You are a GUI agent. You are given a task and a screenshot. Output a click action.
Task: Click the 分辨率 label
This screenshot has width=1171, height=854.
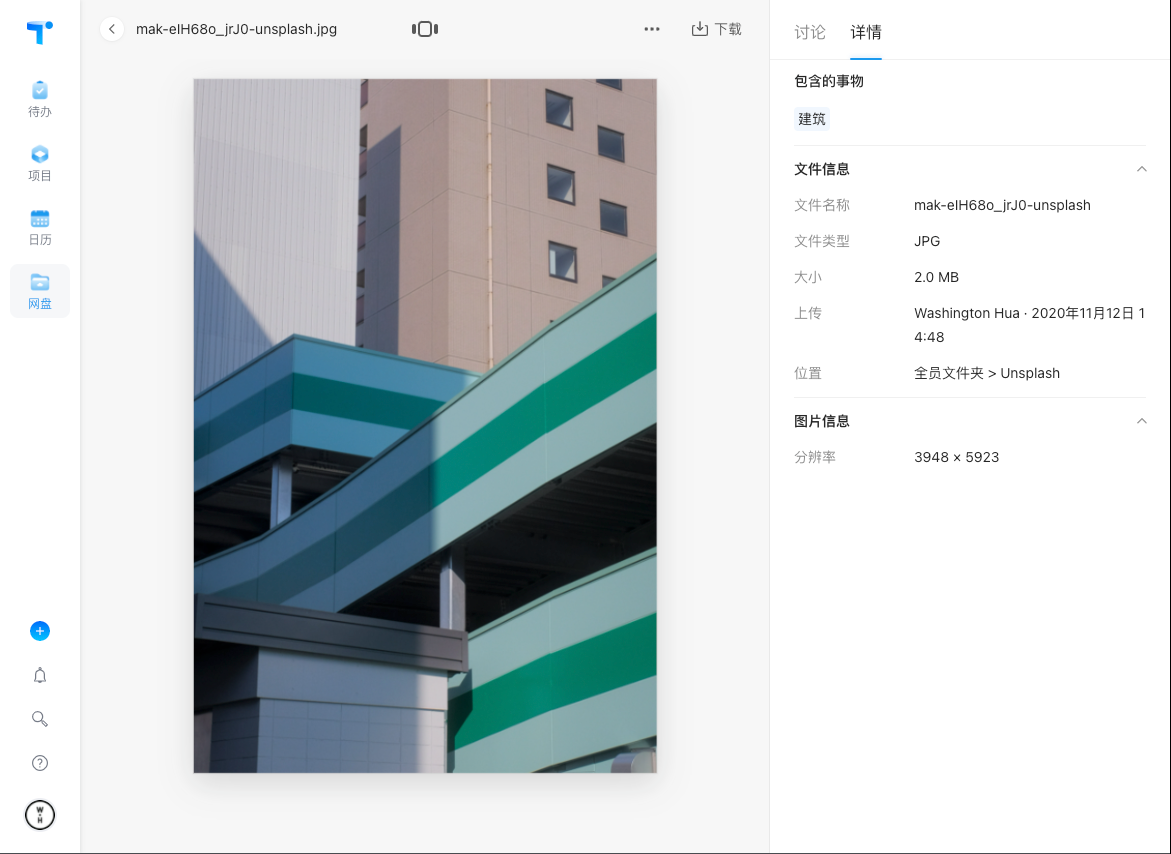click(815, 457)
